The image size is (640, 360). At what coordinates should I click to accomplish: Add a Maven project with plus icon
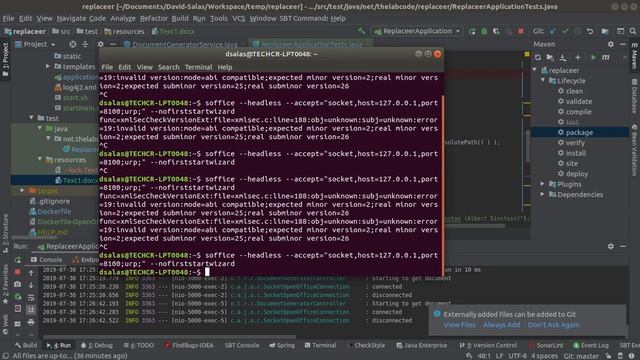click(x=578, y=58)
